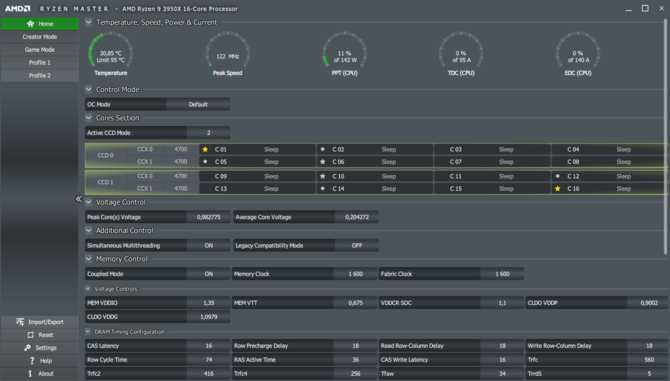Click Peak Core(s) Voltage value
This screenshot has height=381, width=670.
click(x=209, y=217)
